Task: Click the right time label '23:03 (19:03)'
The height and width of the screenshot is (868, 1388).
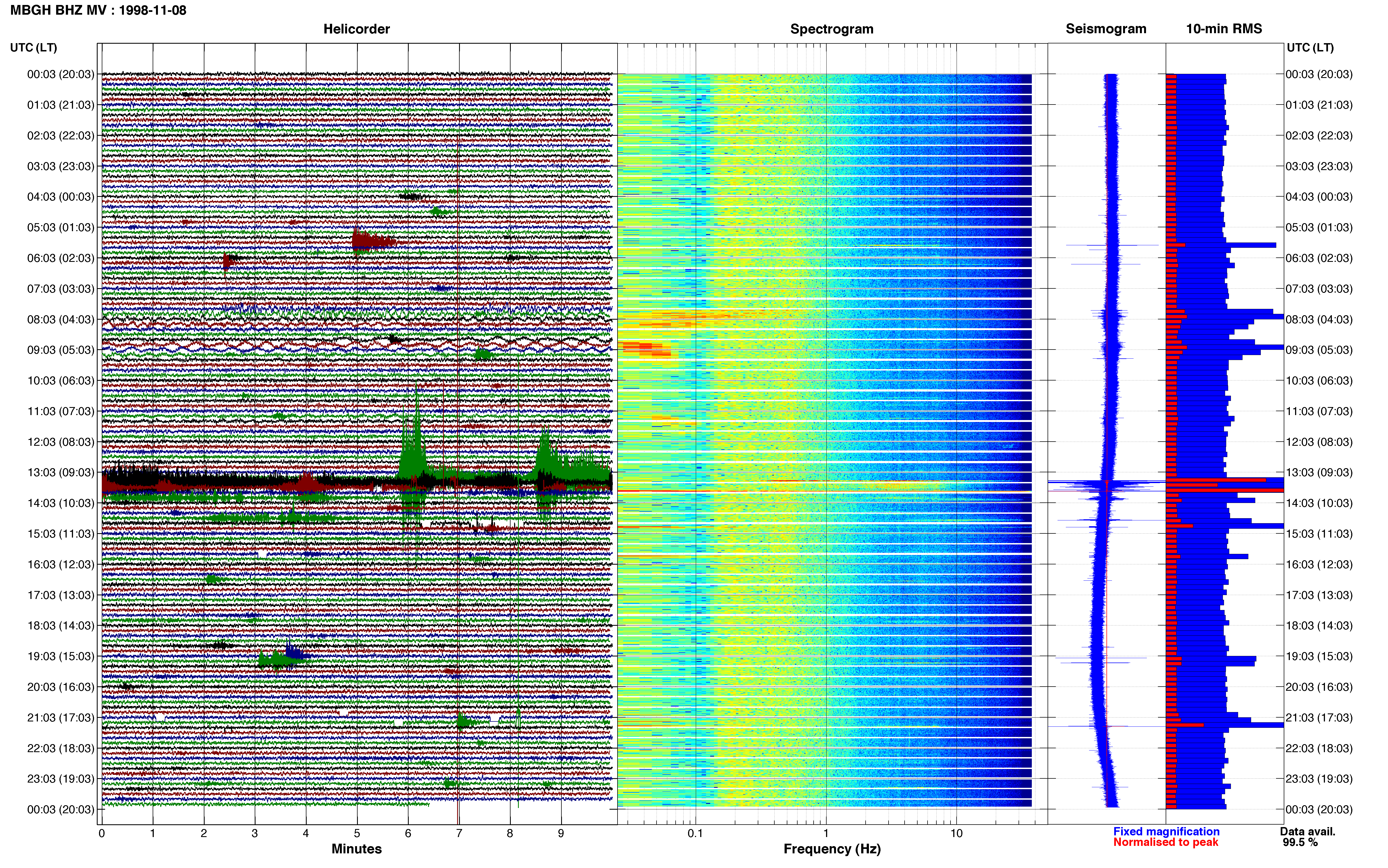Action: point(1319,778)
